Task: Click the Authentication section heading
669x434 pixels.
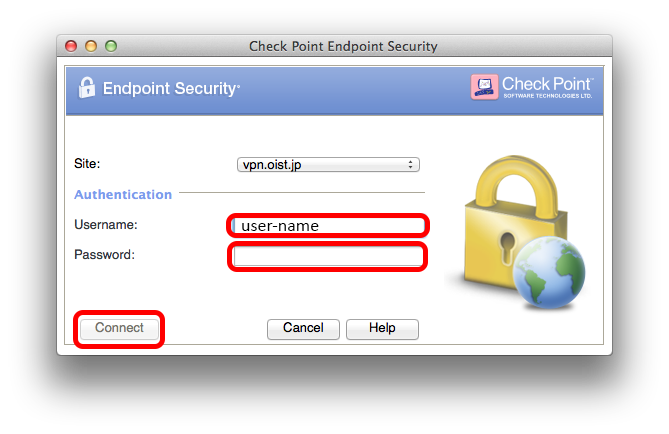Action: (123, 195)
